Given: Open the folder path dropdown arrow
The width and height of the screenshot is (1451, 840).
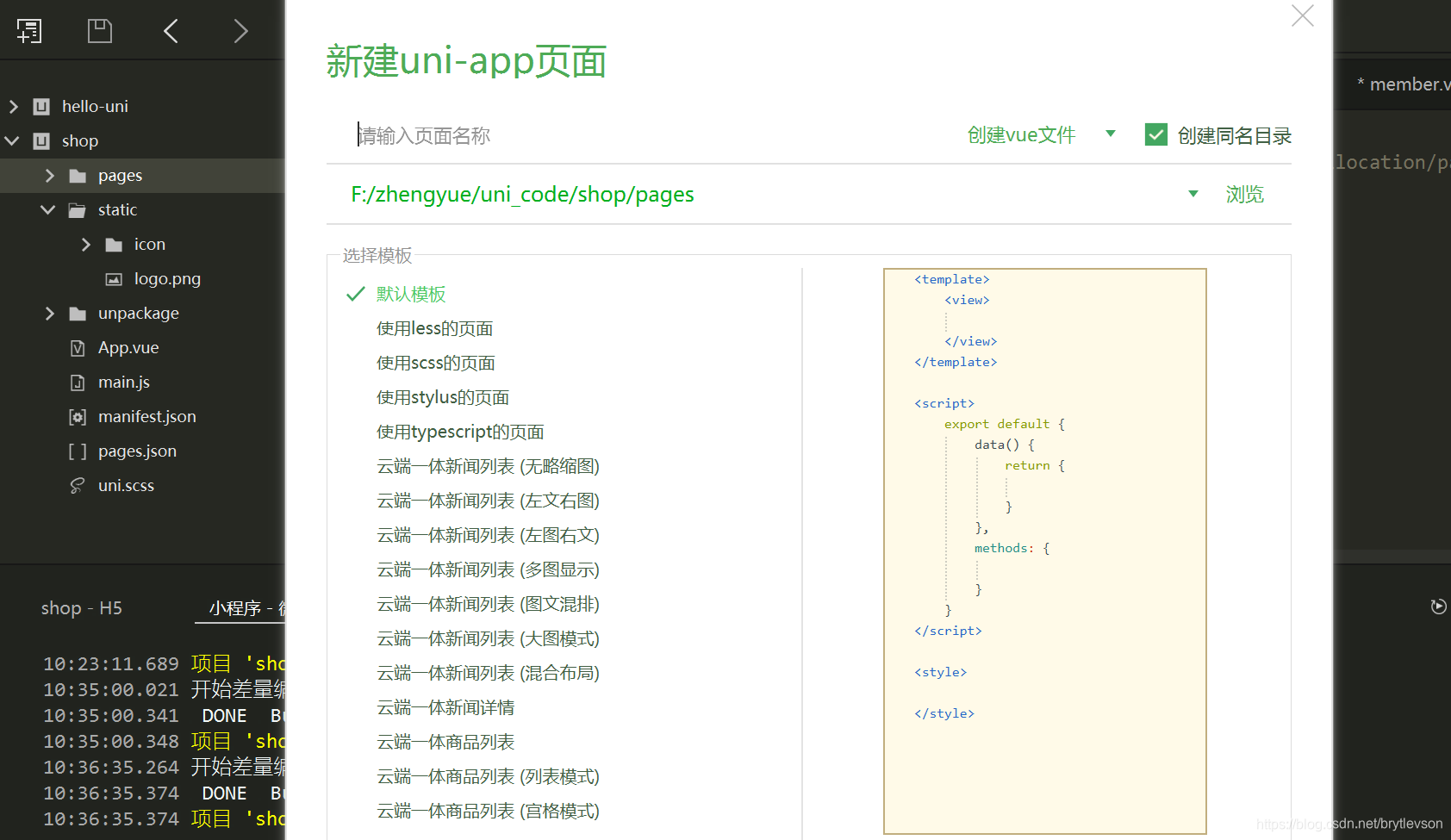Looking at the screenshot, I should 1193,194.
